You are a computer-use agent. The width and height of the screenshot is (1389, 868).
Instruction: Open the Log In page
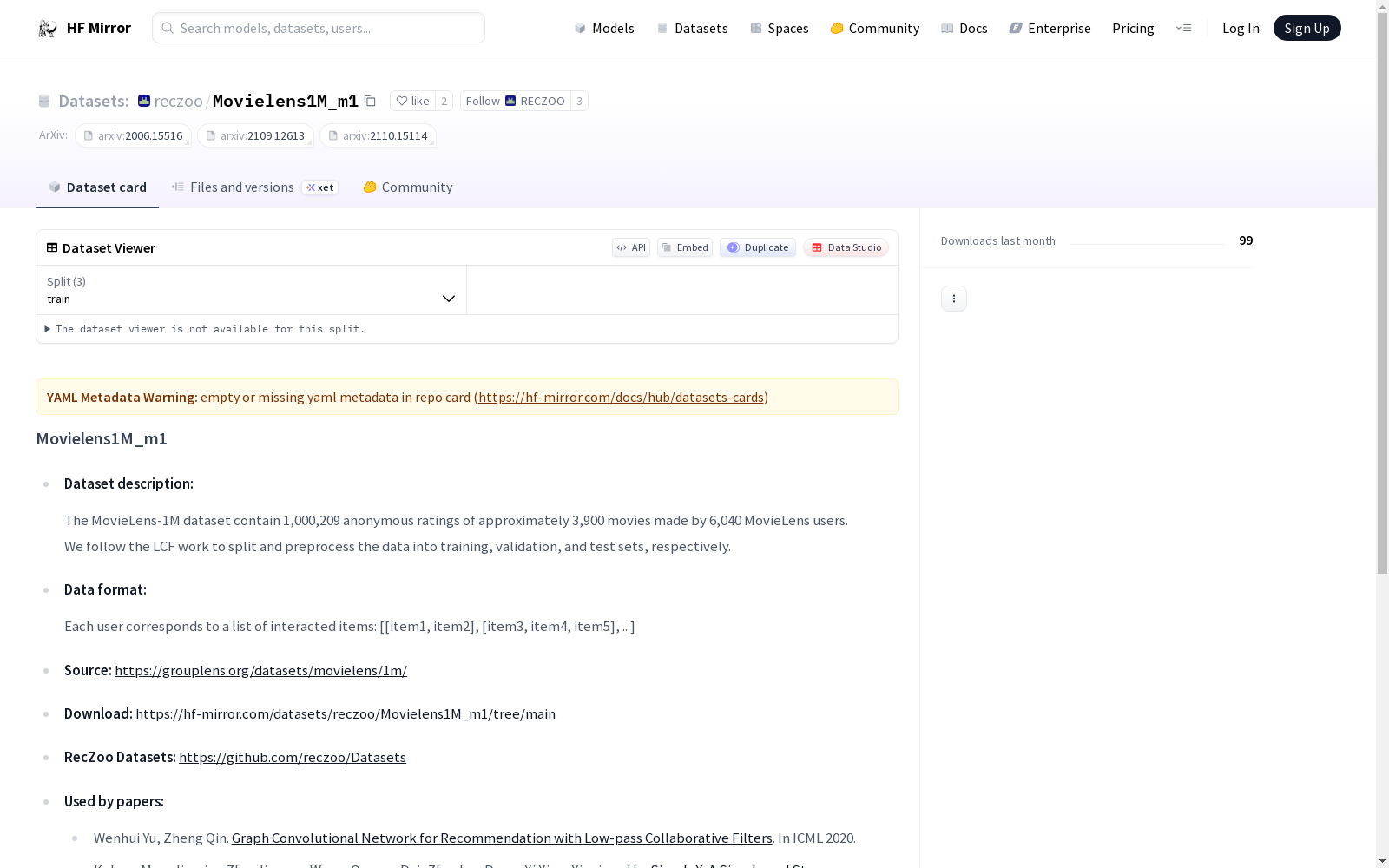tap(1241, 28)
